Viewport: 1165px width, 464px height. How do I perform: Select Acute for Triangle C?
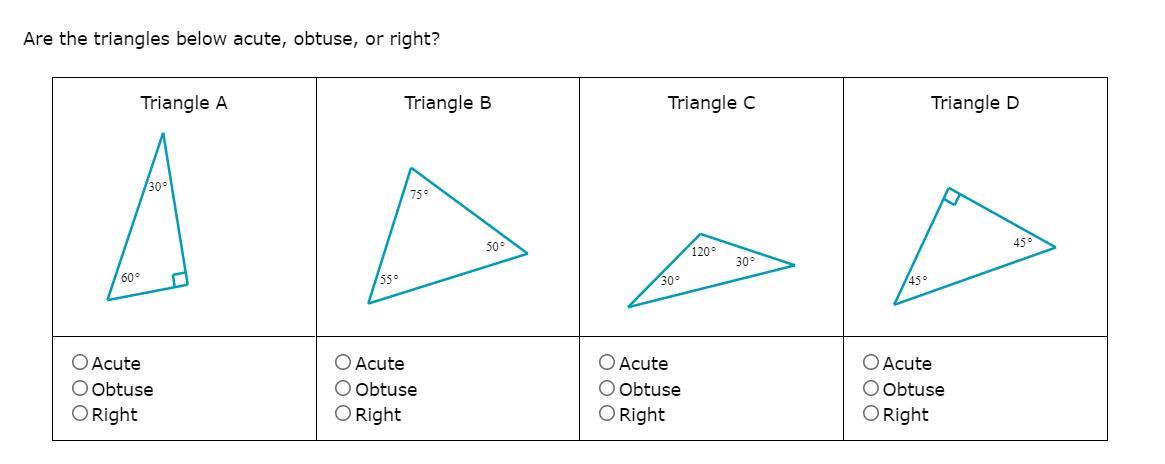607,362
